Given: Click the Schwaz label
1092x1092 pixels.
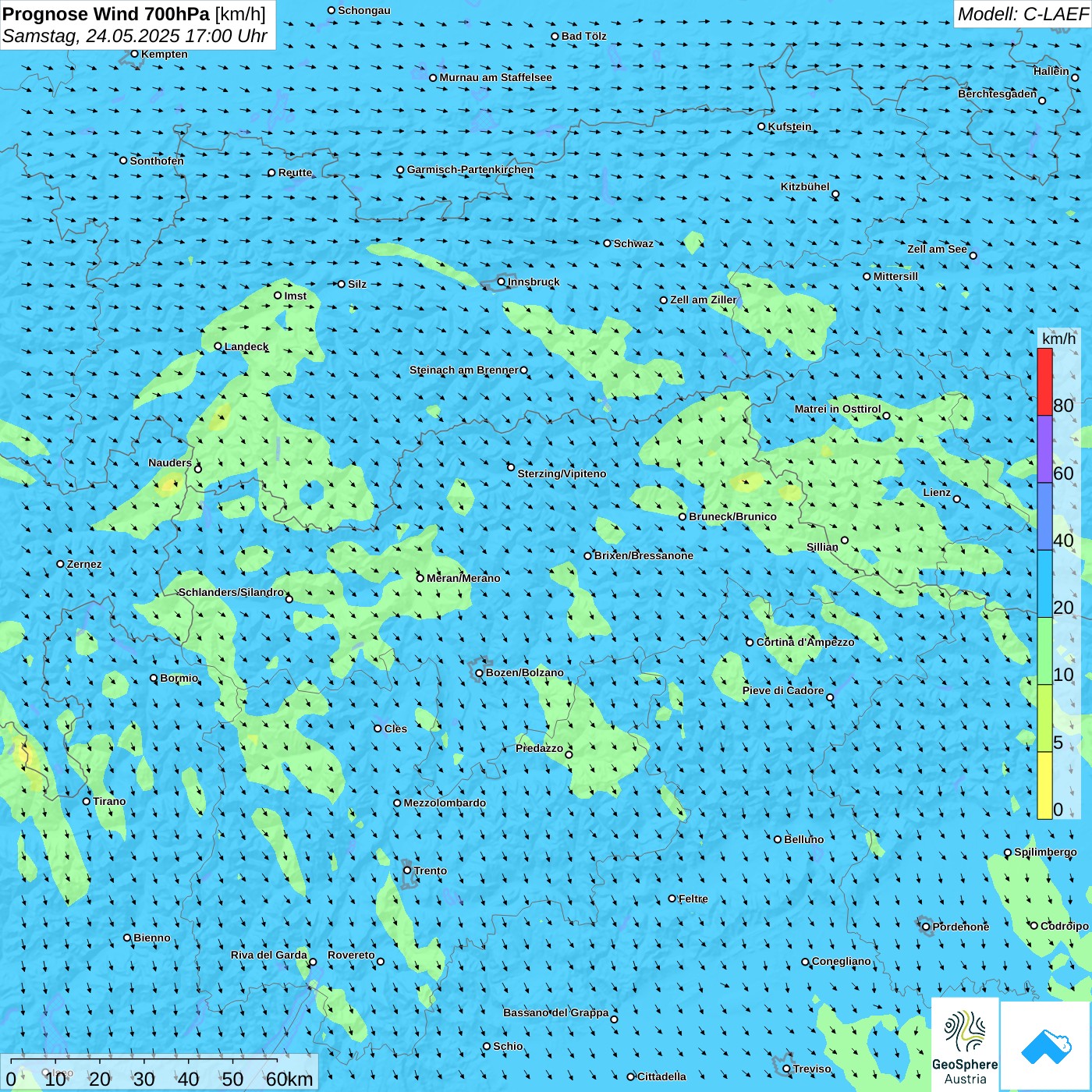Looking at the screenshot, I should click(633, 243).
